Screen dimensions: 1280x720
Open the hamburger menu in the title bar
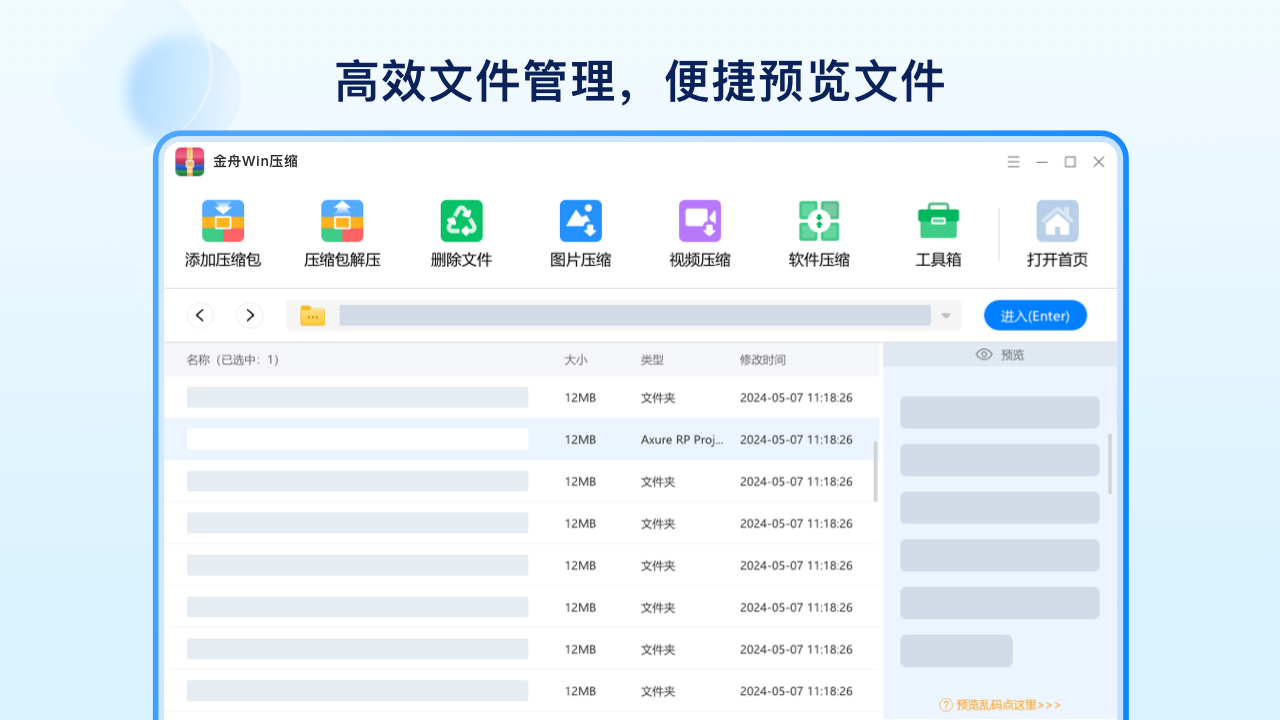(1013, 161)
